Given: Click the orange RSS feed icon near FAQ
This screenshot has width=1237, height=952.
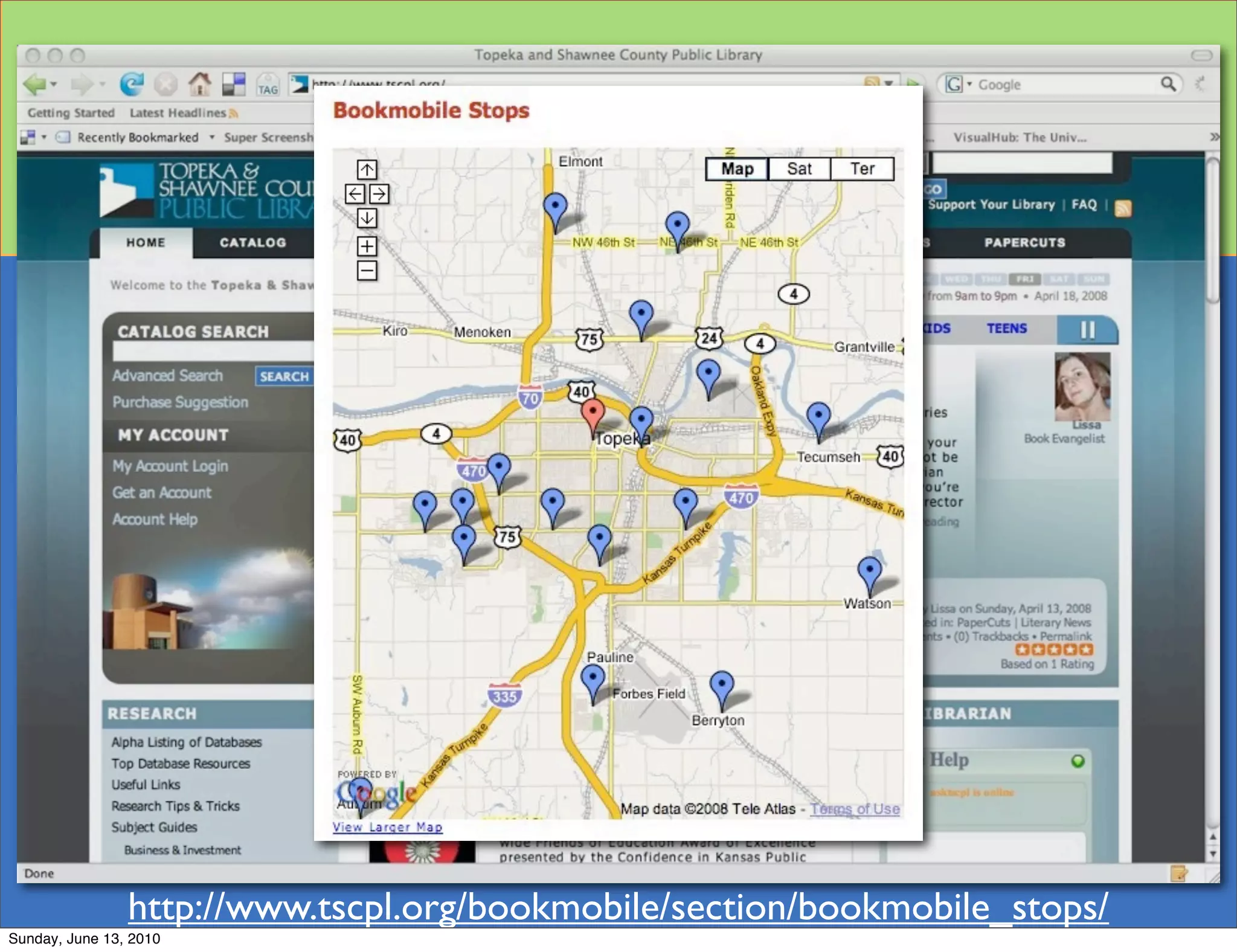Looking at the screenshot, I should 1123,208.
